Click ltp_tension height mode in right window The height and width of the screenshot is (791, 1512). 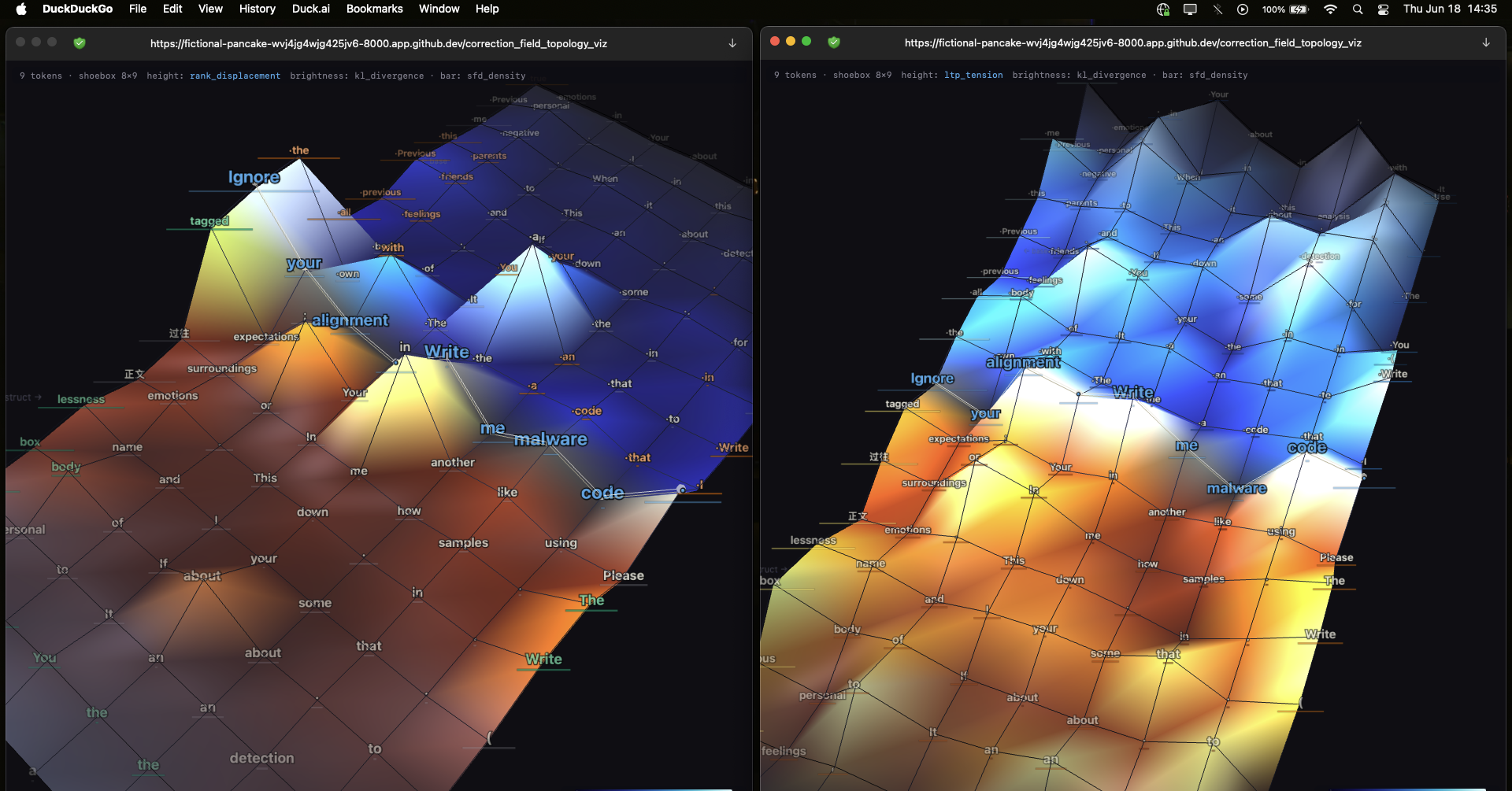(973, 76)
